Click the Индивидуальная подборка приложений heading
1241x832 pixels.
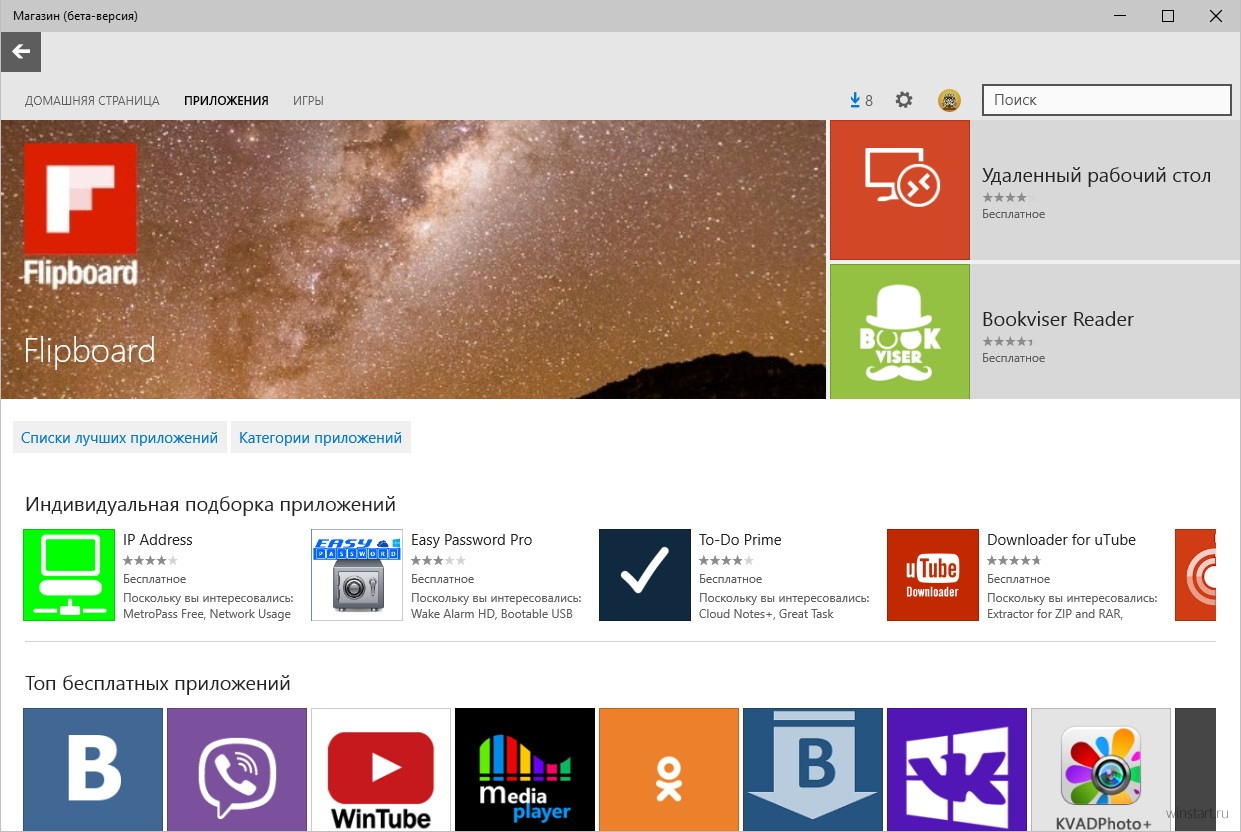point(210,505)
